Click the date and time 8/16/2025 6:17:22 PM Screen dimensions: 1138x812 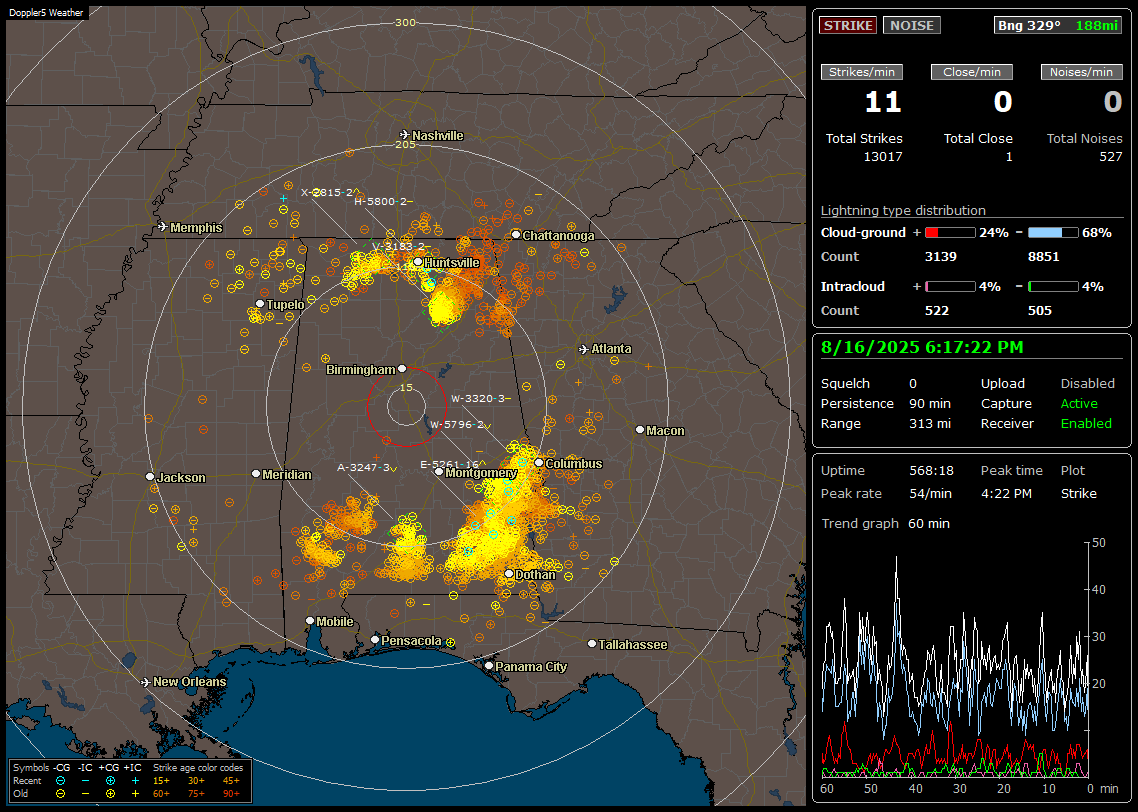(x=922, y=347)
